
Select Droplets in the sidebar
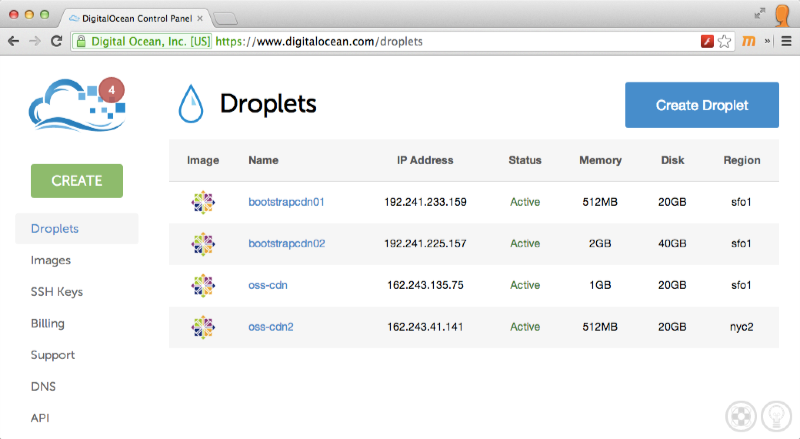[77, 229]
